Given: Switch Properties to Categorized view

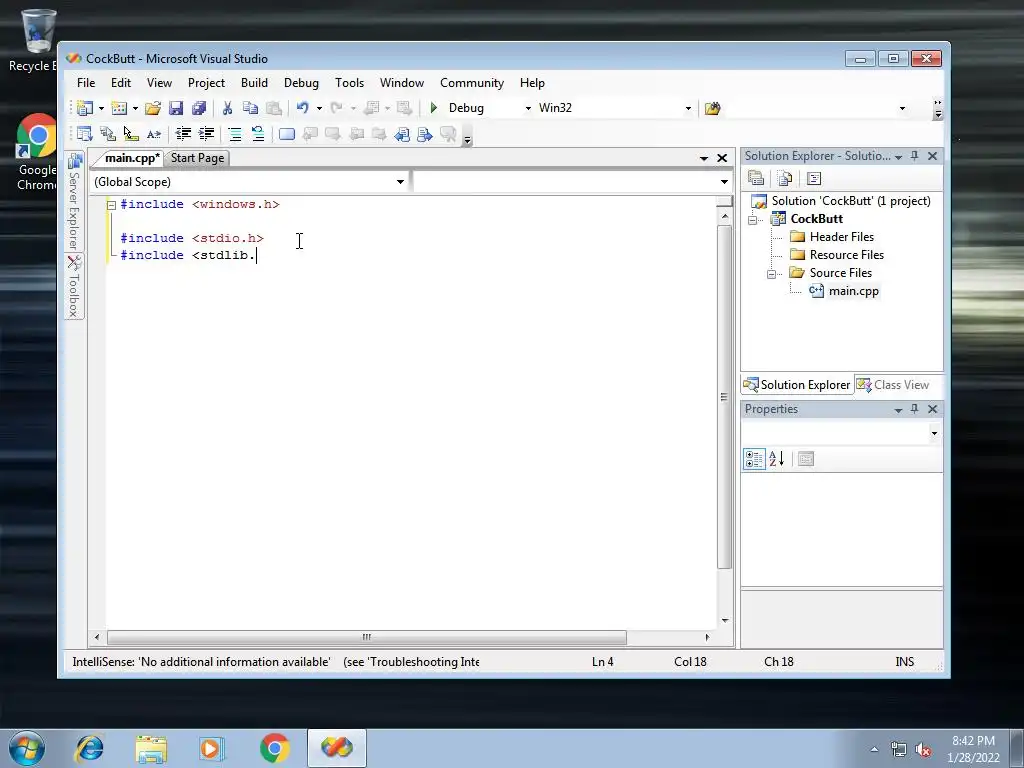Looking at the screenshot, I should [754, 458].
